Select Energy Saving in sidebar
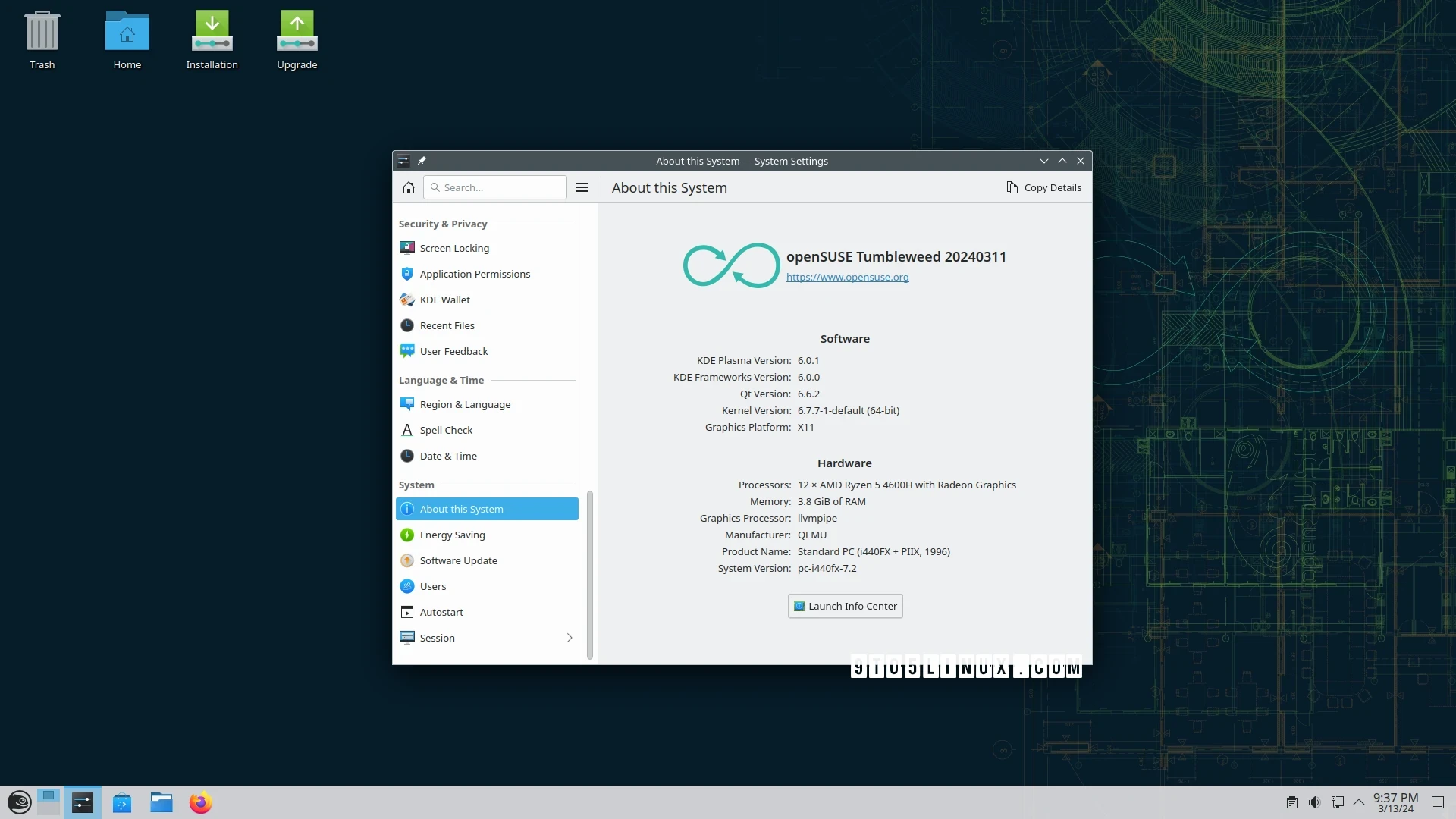Image resolution: width=1456 pixels, height=819 pixels. tap(452, 535)
